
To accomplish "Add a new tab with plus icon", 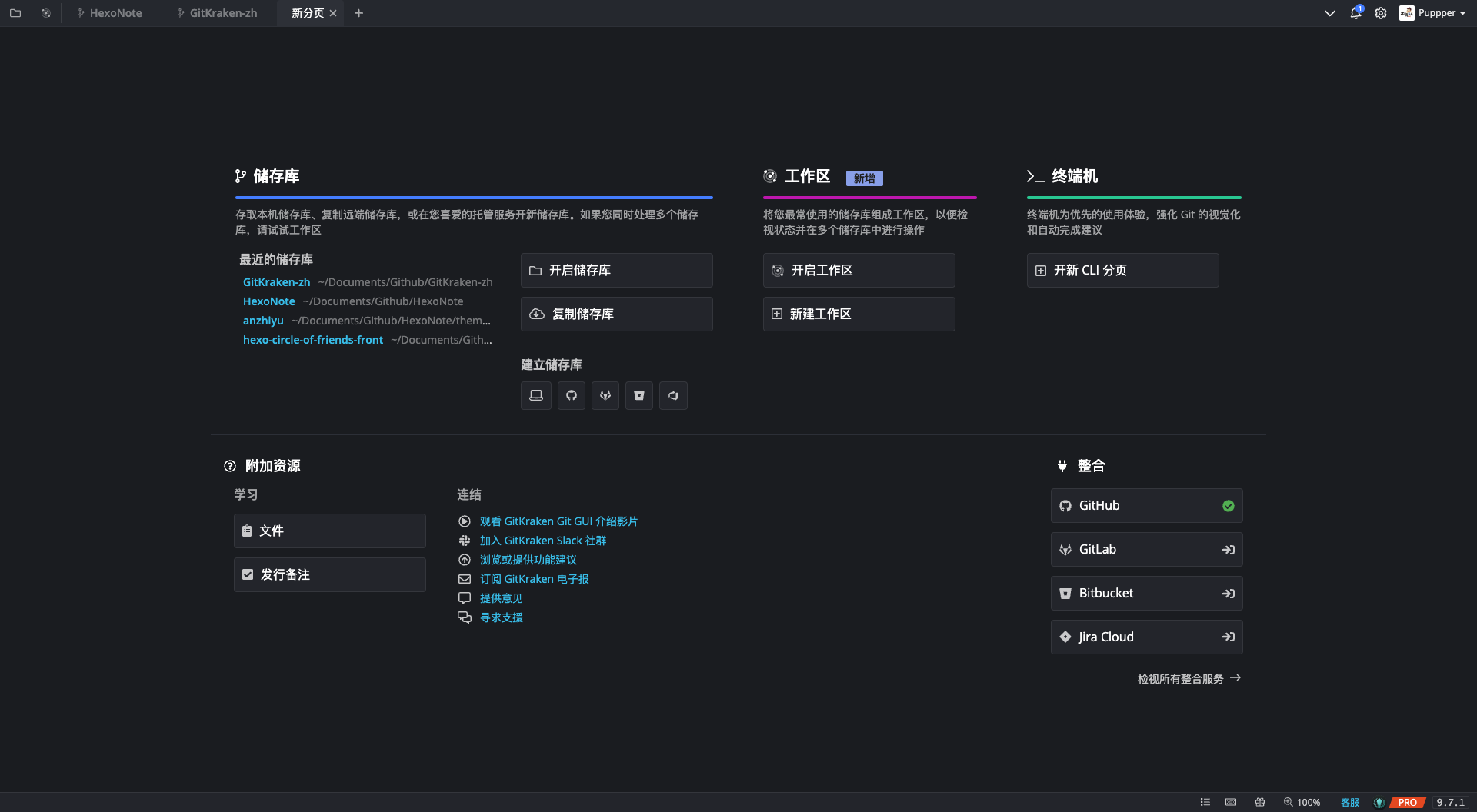I will [x=358, y=13].
